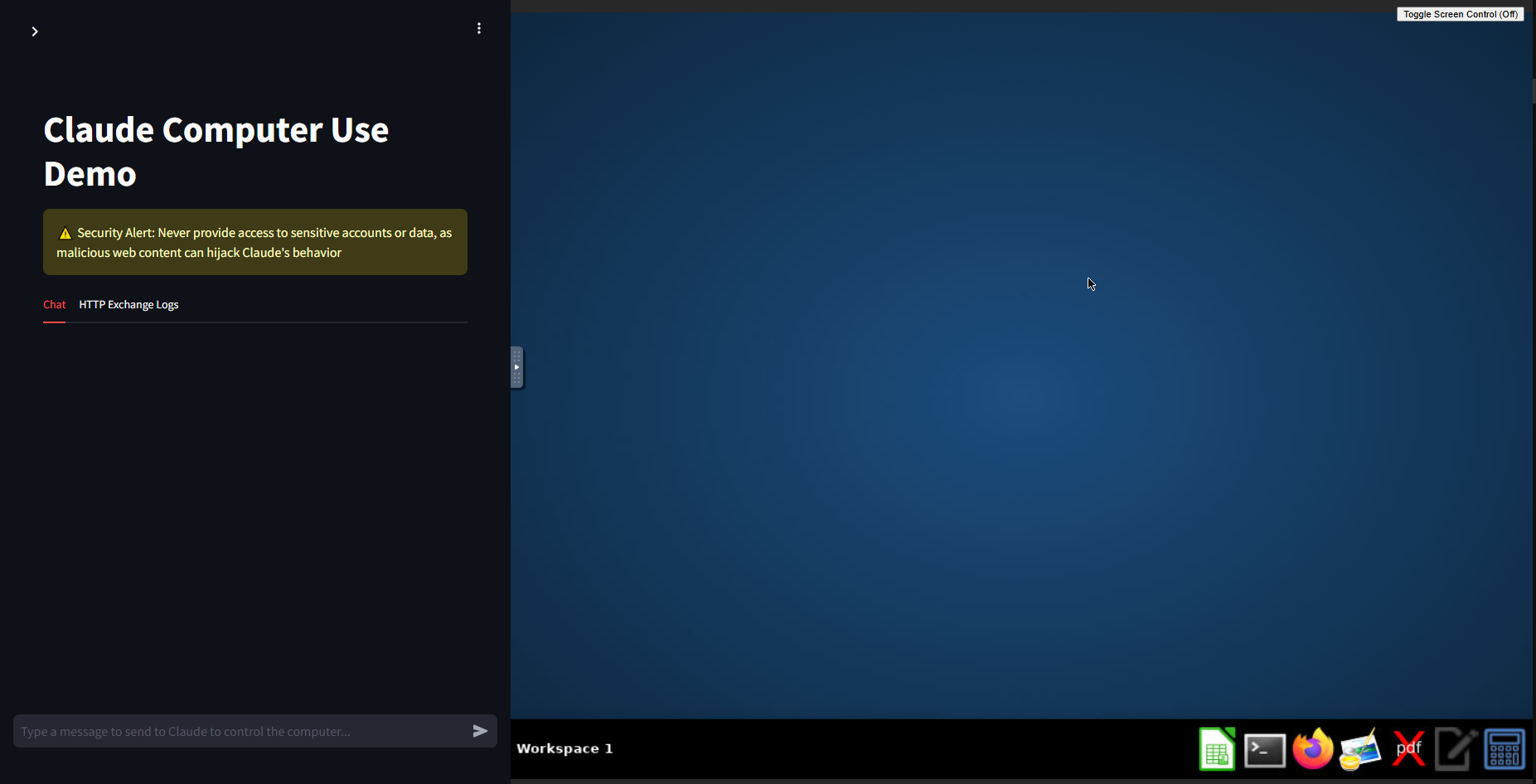
Task: Click the Claude Computer Use Demo heading
Action: (x=216, y=152)
